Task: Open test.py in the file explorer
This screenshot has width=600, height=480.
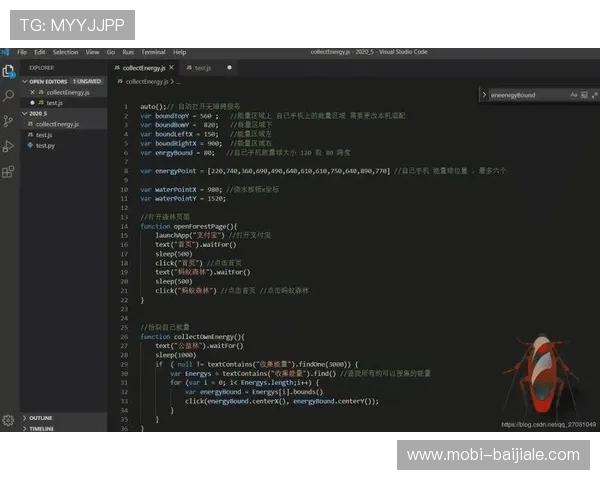Action: pyautogui.click(x=45, y=146)
